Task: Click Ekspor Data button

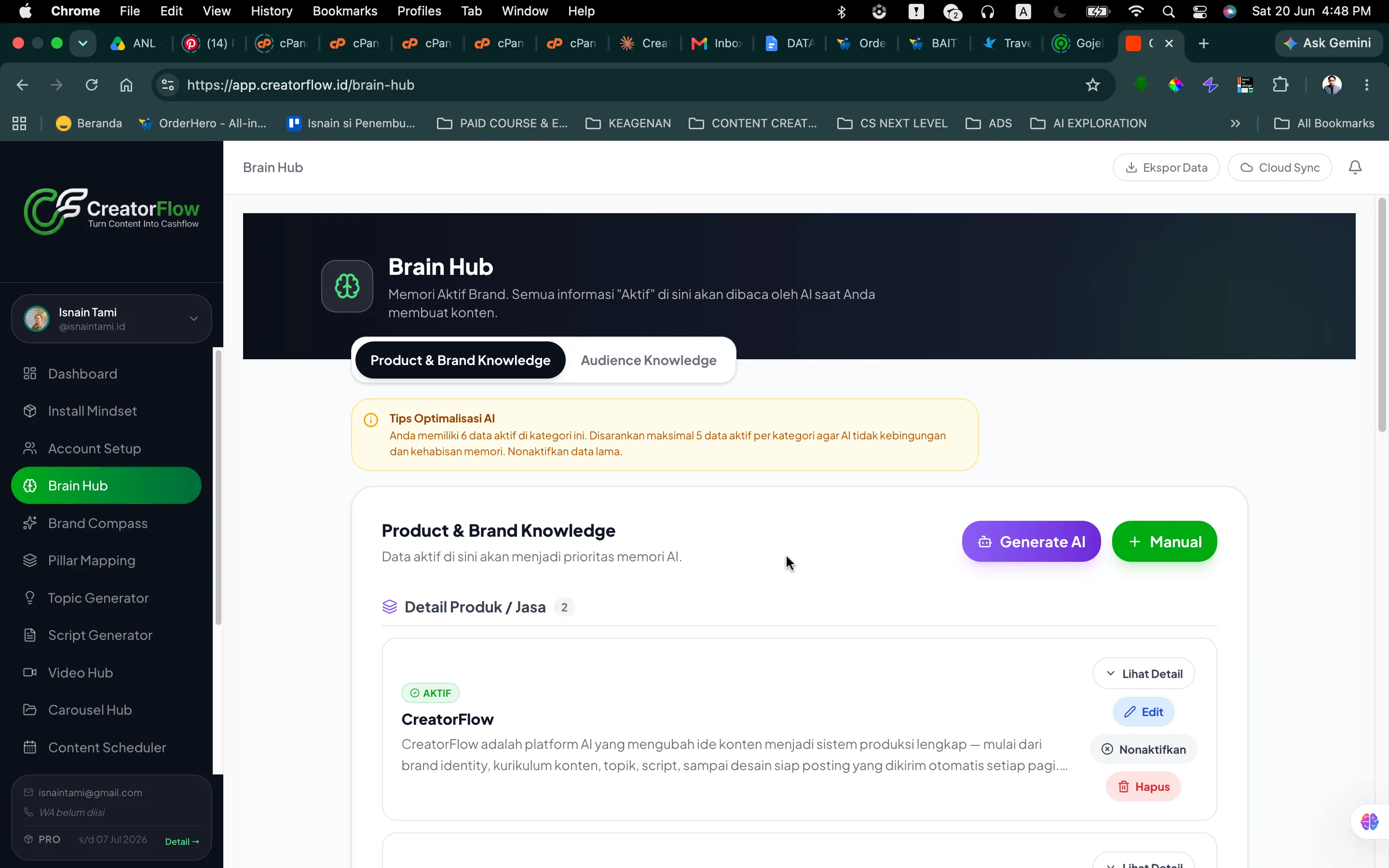Action: (1166, 167)
